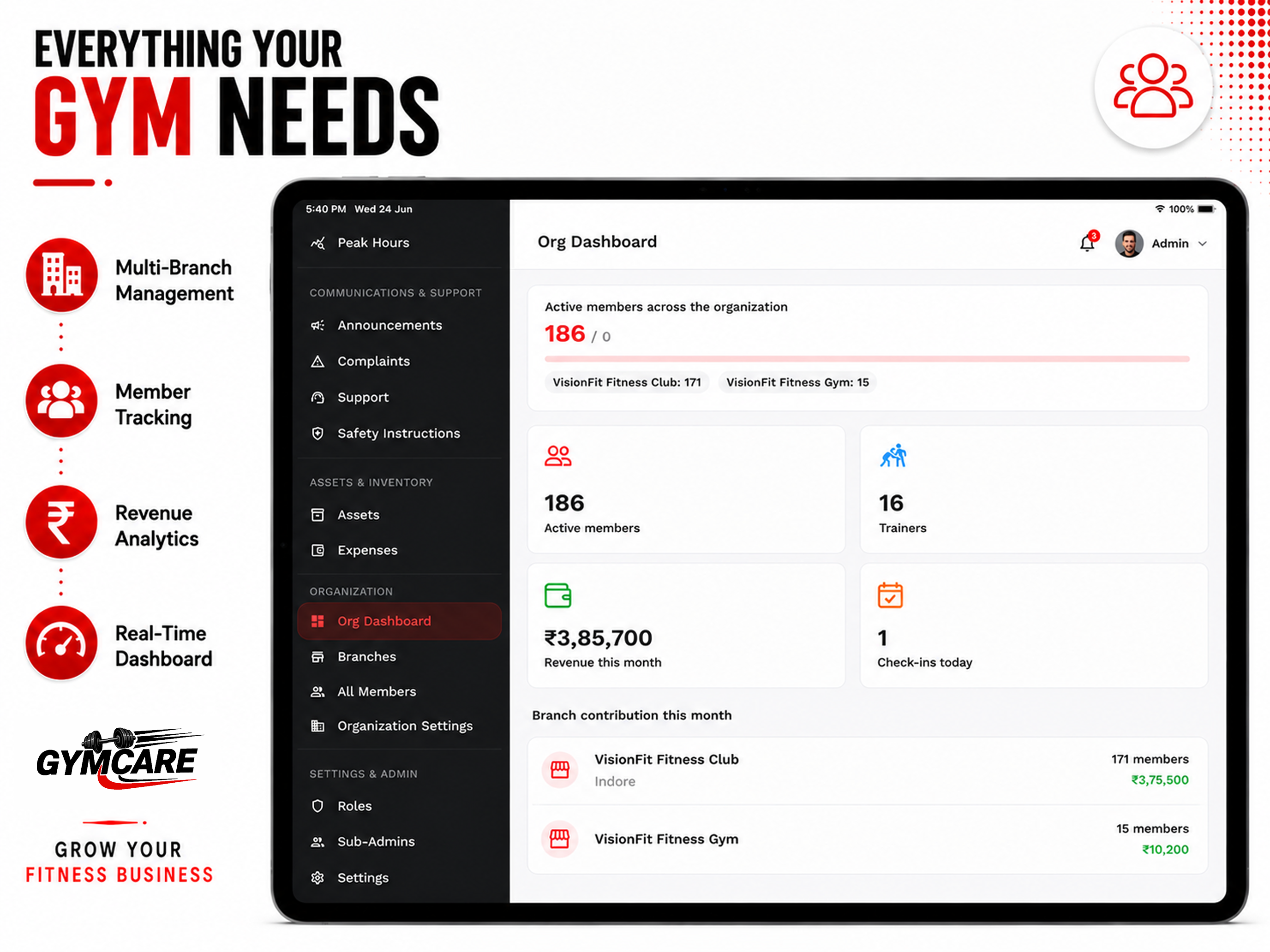
Task: Click the Branches storefront icon
Action: coord(317,656)
